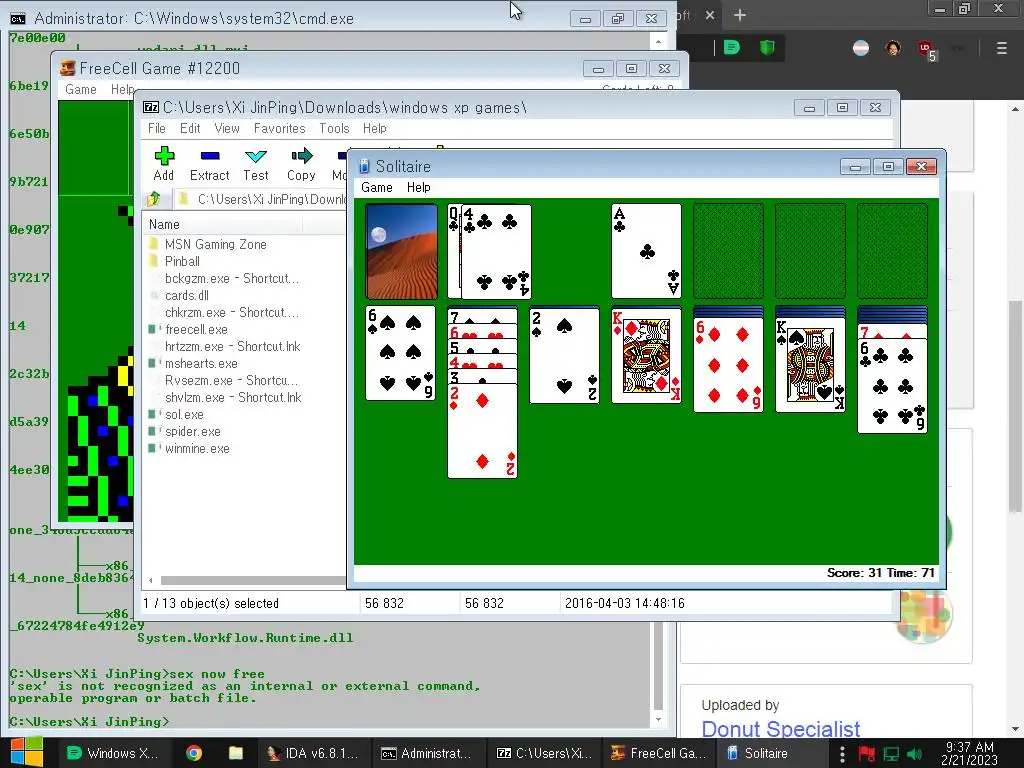This screenshot has width=1024, height=768.
Task: Open FreeCell Game menu
Action: pyautogui.click(x=81, y=89)
